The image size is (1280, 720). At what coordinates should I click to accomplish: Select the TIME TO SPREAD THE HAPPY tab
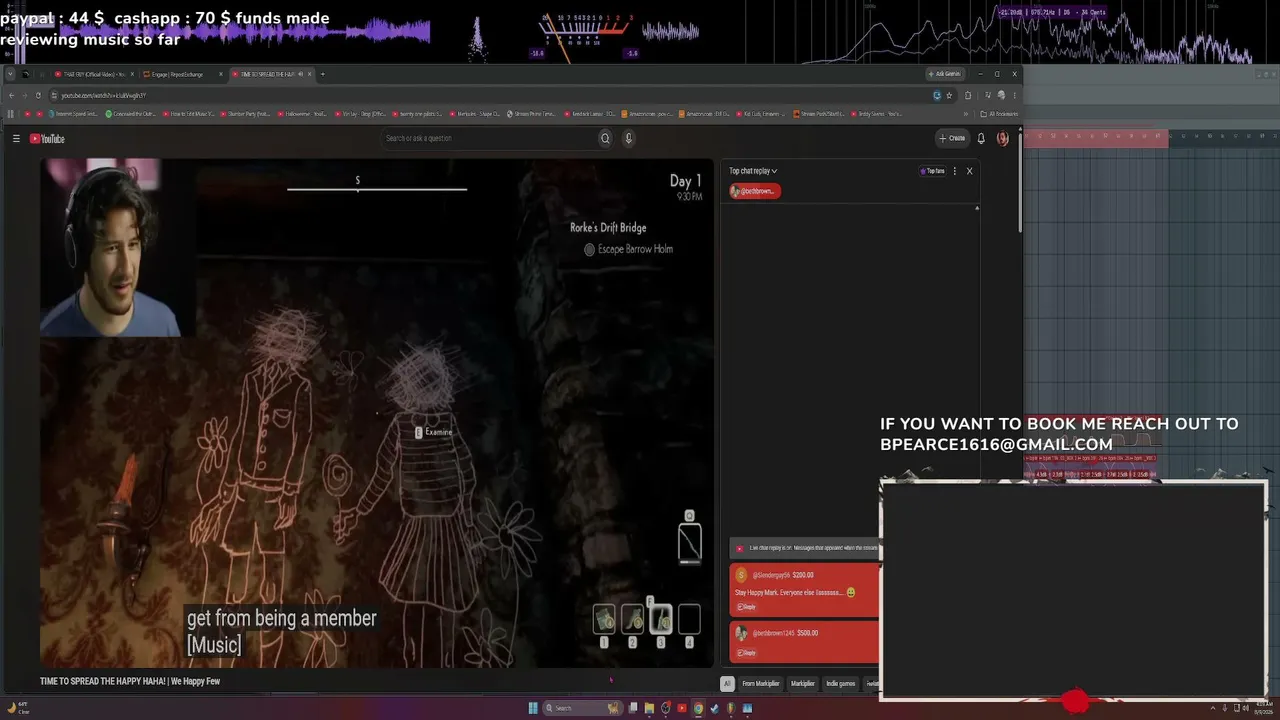click(272, 74)
